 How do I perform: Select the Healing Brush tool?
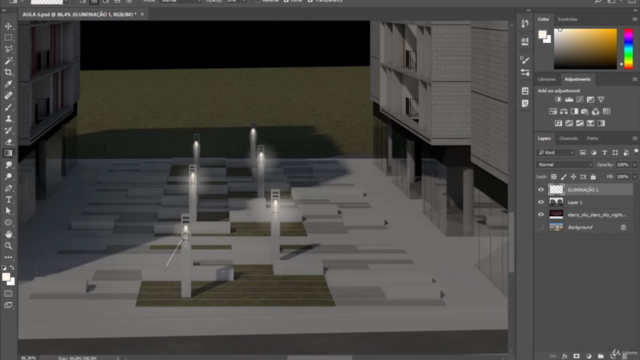(8, 96)
